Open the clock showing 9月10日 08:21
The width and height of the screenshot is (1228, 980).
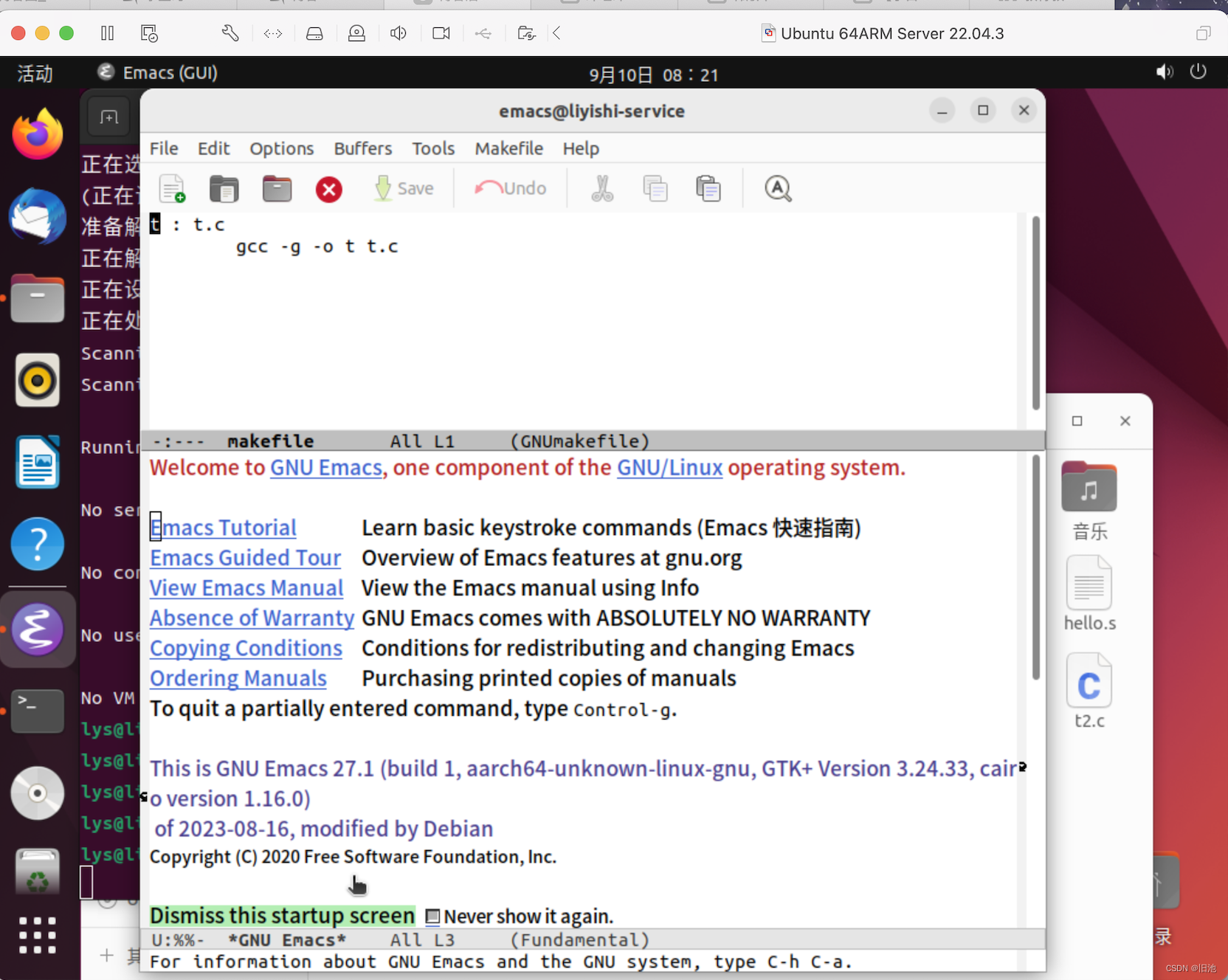(x=654, y=75)
